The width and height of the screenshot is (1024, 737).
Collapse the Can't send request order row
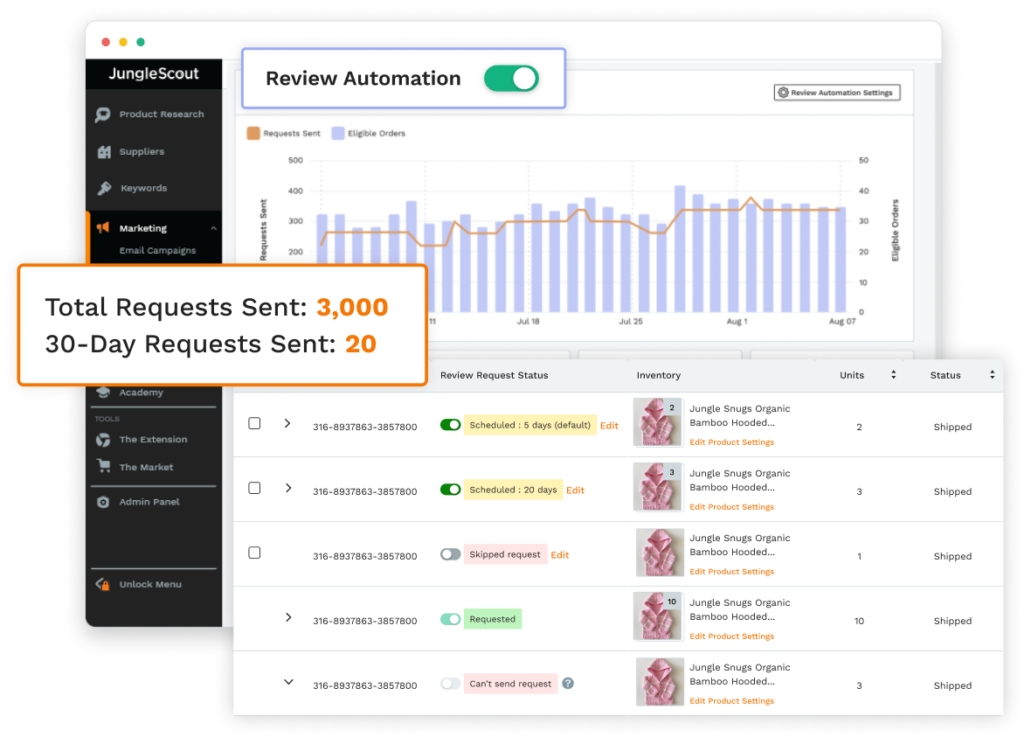[x=288, y=682]
